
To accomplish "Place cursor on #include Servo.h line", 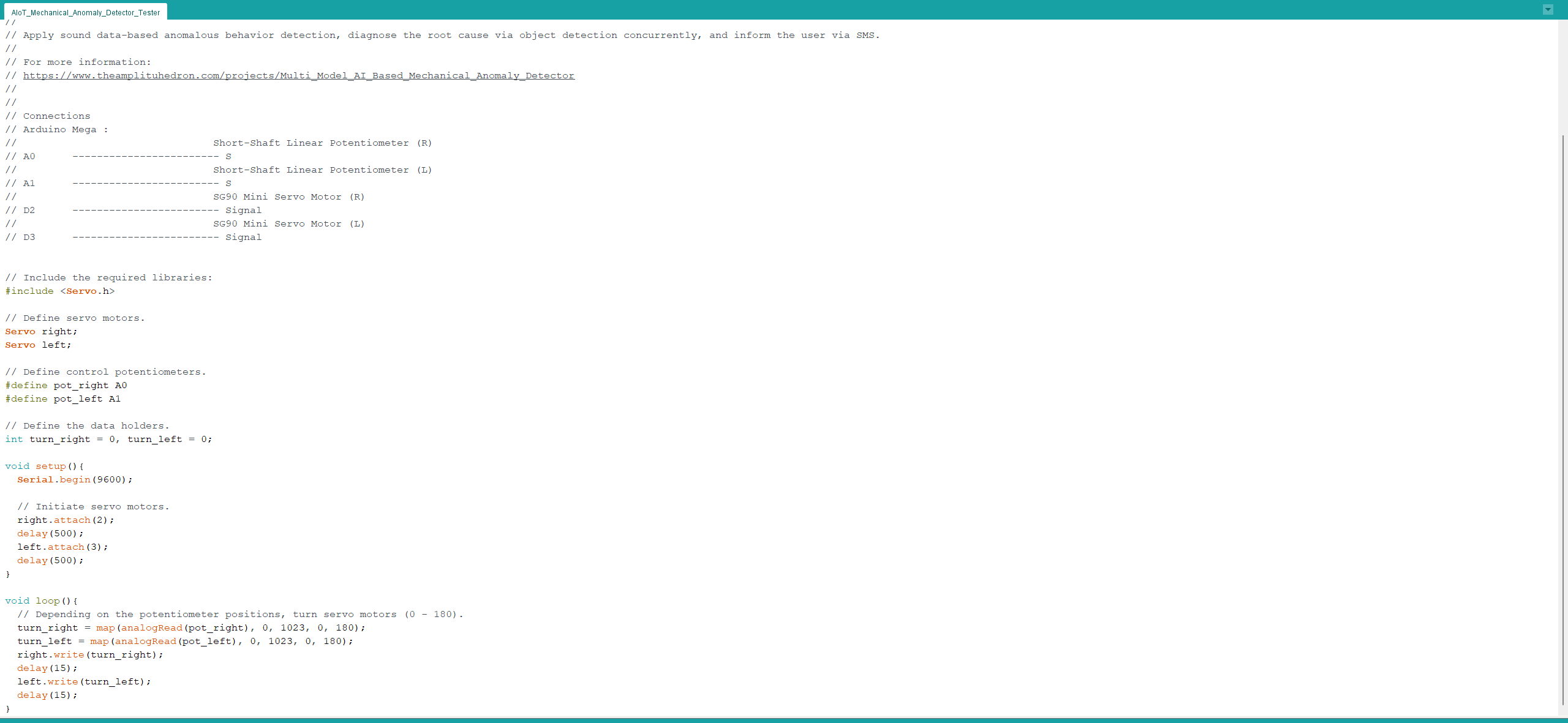I will [60, 291].
